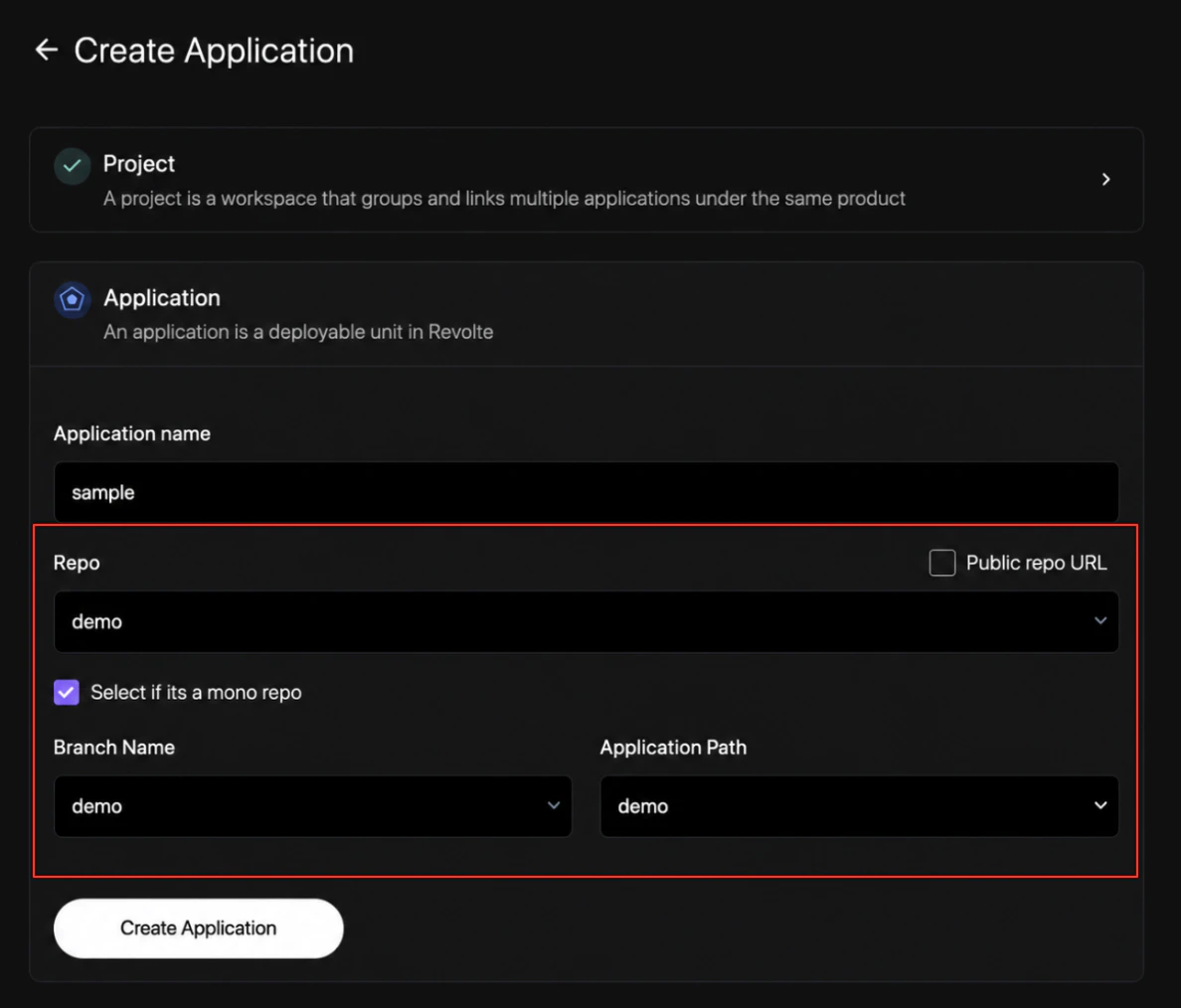Uncheck Select if its a mono repo

[67, 692]
